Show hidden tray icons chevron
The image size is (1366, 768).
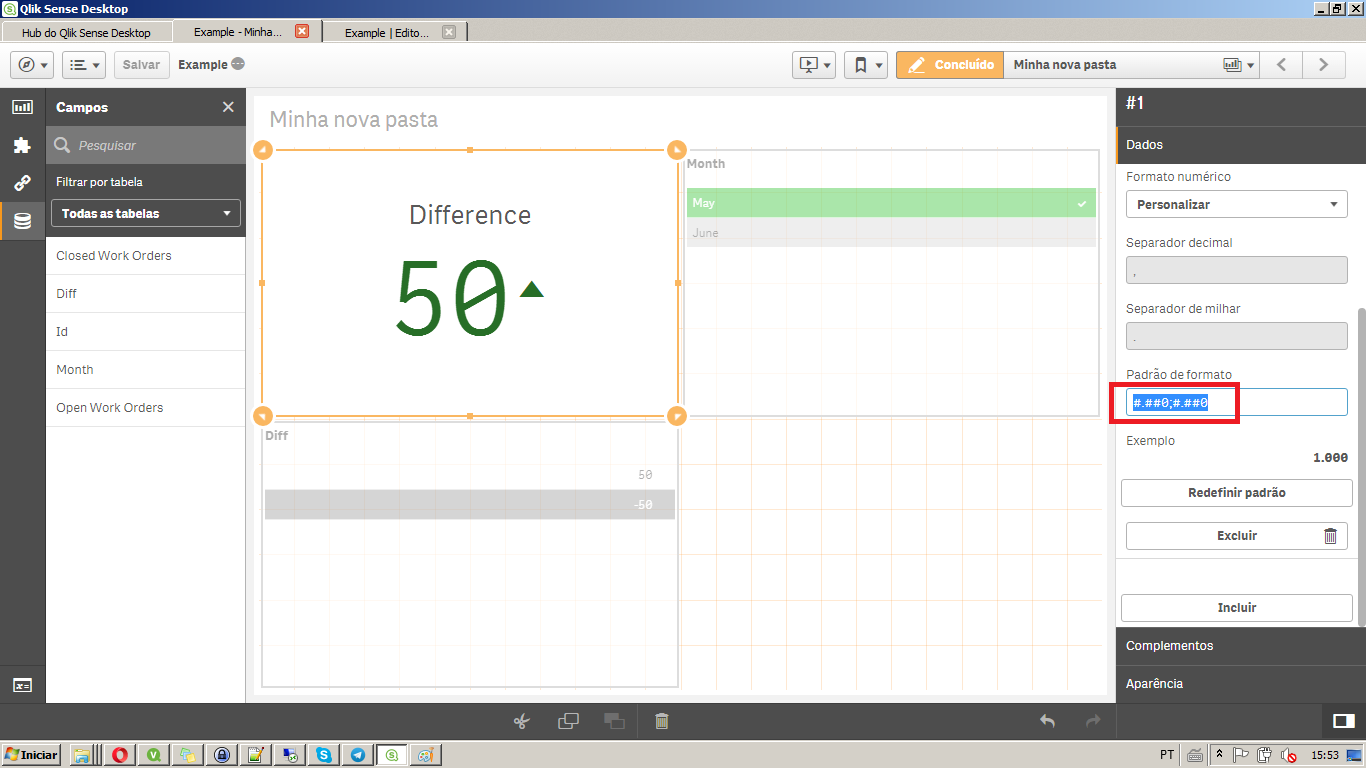(1220, 754)
